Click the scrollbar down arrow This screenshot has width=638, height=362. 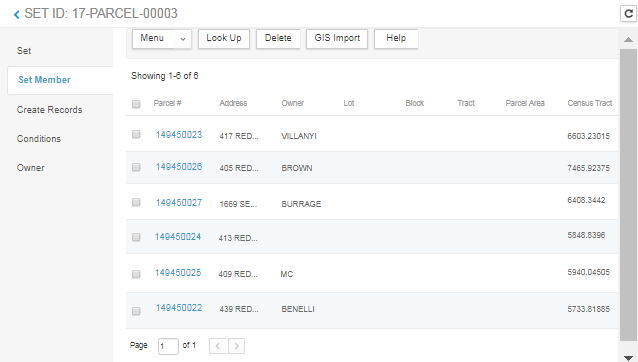pos(628,358)
